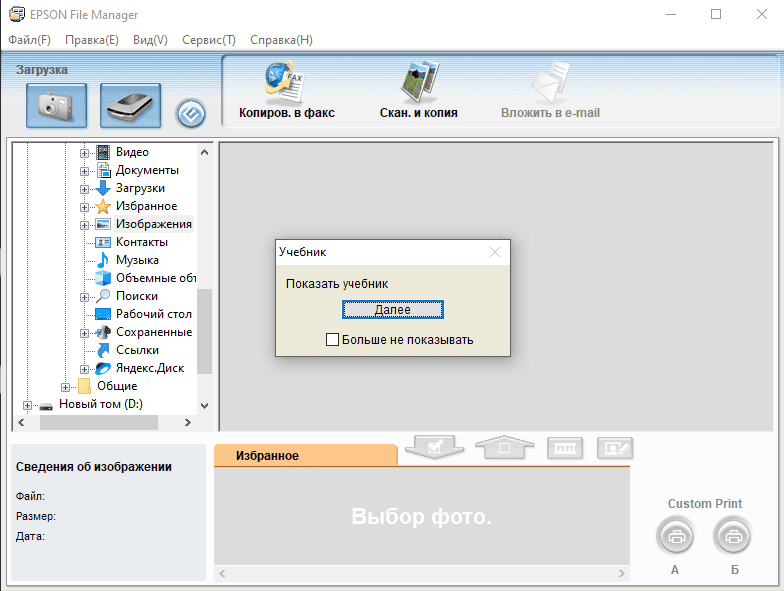
Task: Expand the Поиски tree node
Action: 84,297
